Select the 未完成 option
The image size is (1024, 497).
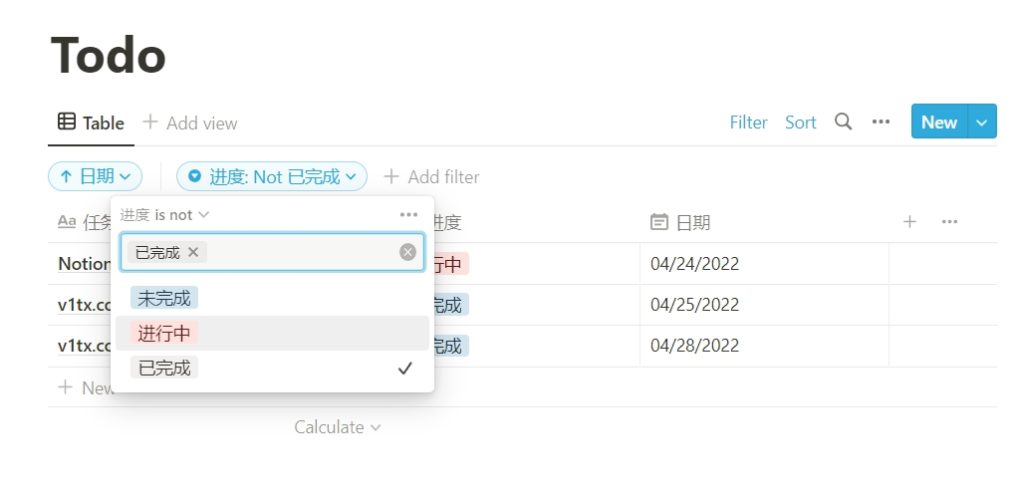[x=273, y=298]
